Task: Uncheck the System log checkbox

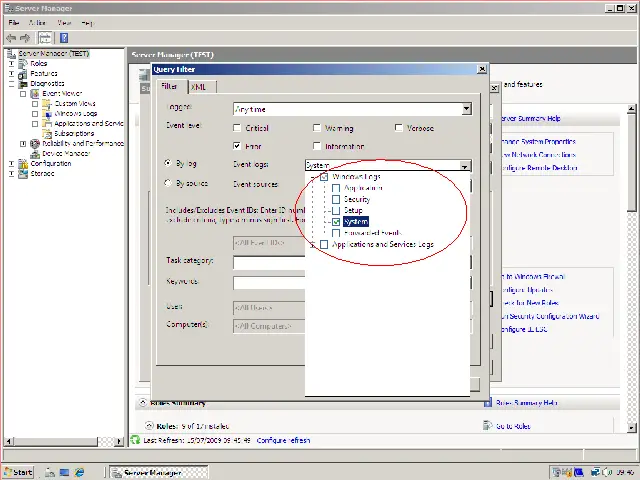Action: pyautogui.click(x=336, y=222)
